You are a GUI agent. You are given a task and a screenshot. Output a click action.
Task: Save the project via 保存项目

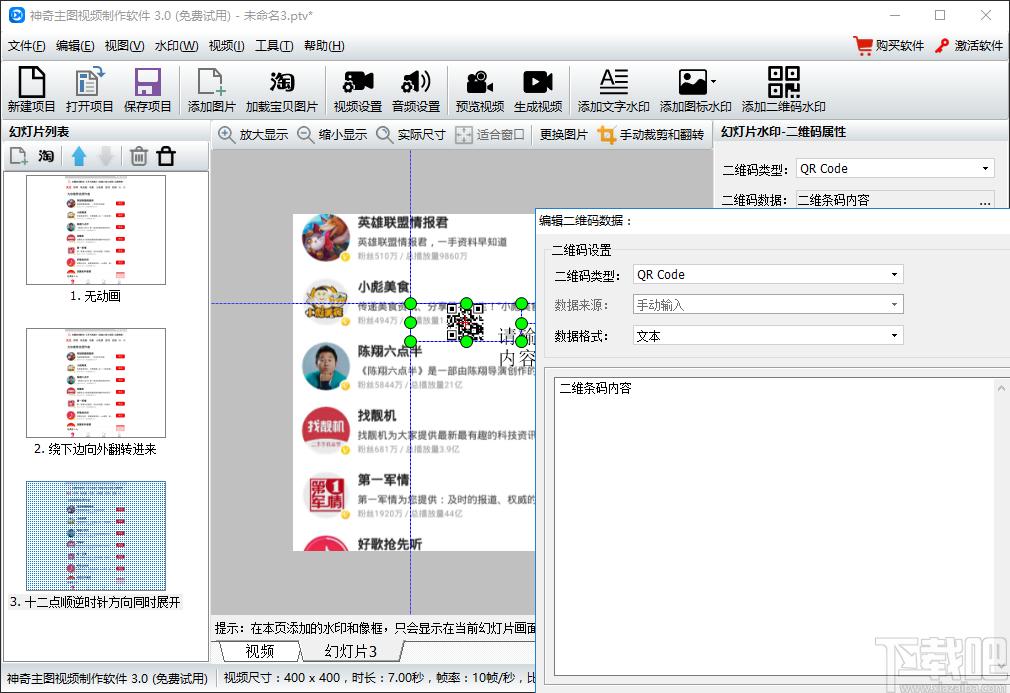(148, 90)
